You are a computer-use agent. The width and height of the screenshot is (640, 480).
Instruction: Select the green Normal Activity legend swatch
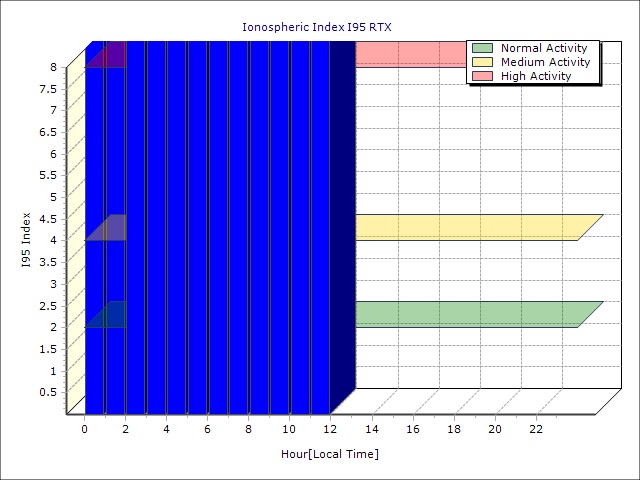tap(482, 48)
